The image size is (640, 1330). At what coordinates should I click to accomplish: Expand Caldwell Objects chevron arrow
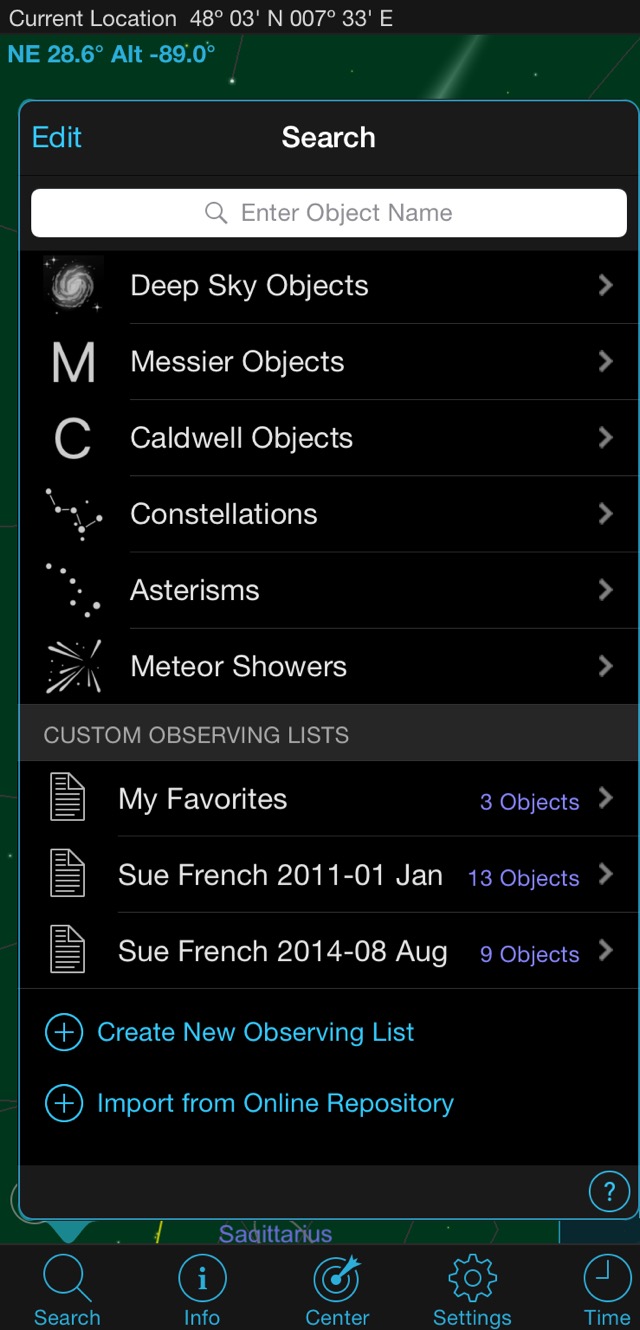click(x=605, y=437)
